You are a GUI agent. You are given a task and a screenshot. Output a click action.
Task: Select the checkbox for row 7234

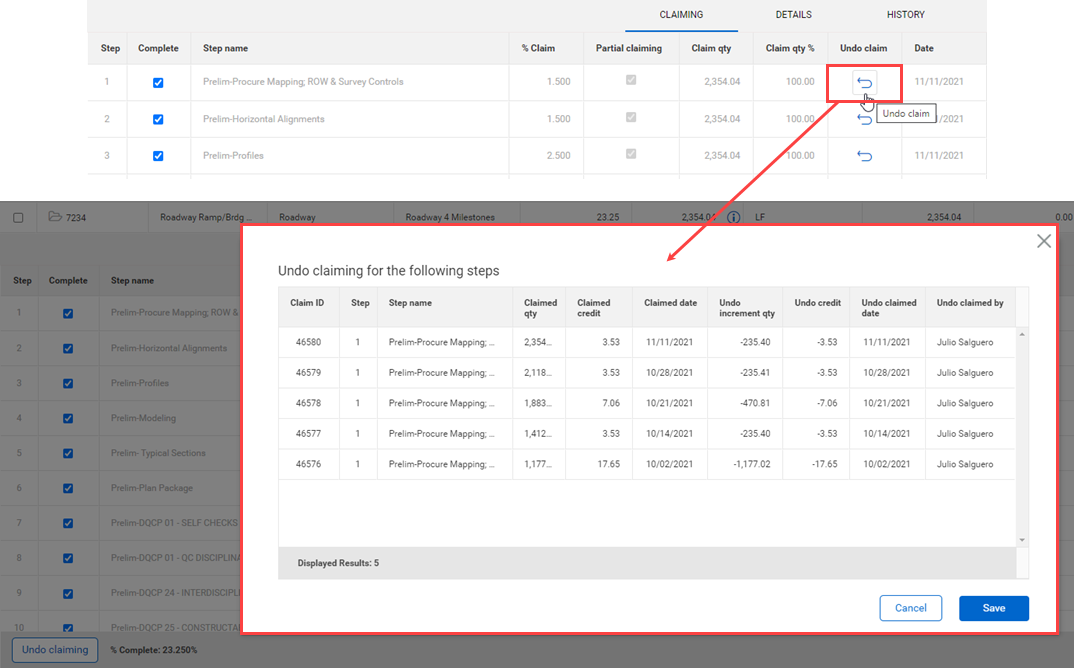[x=18, y=218]
